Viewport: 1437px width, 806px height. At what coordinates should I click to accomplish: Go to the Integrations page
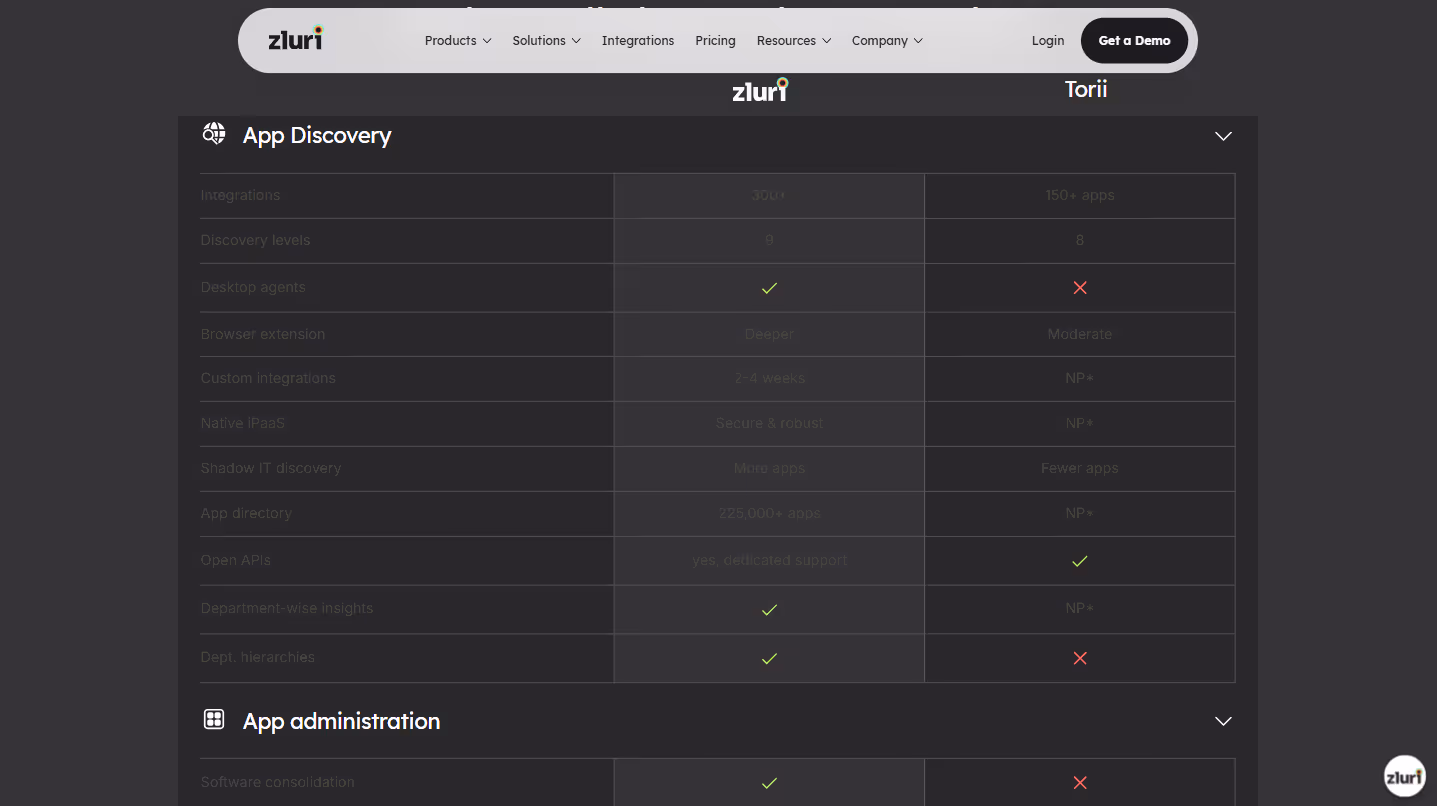[638, 41]
